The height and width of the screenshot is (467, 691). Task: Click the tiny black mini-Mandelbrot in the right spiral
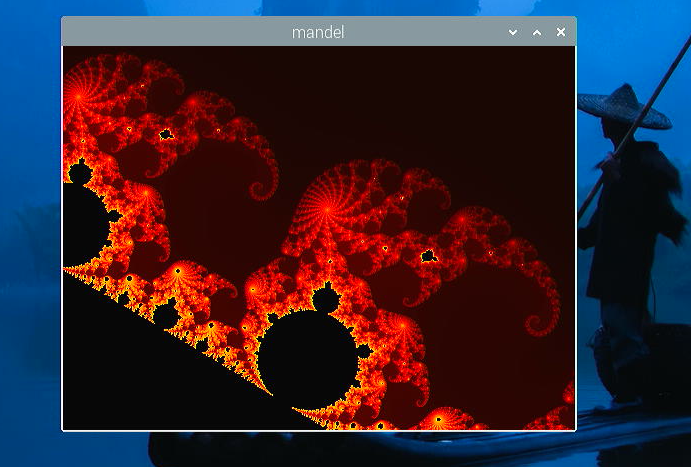click(428, 256)
